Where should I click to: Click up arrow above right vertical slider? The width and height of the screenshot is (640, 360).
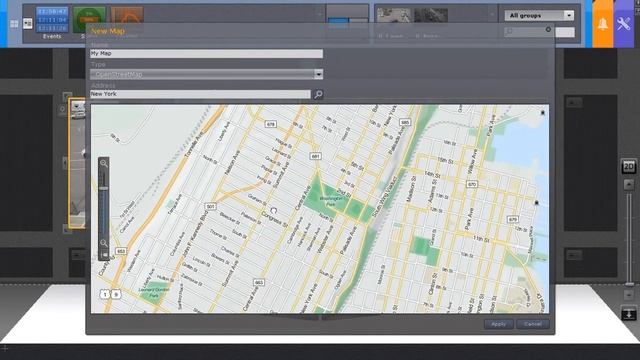click(629, 184)
